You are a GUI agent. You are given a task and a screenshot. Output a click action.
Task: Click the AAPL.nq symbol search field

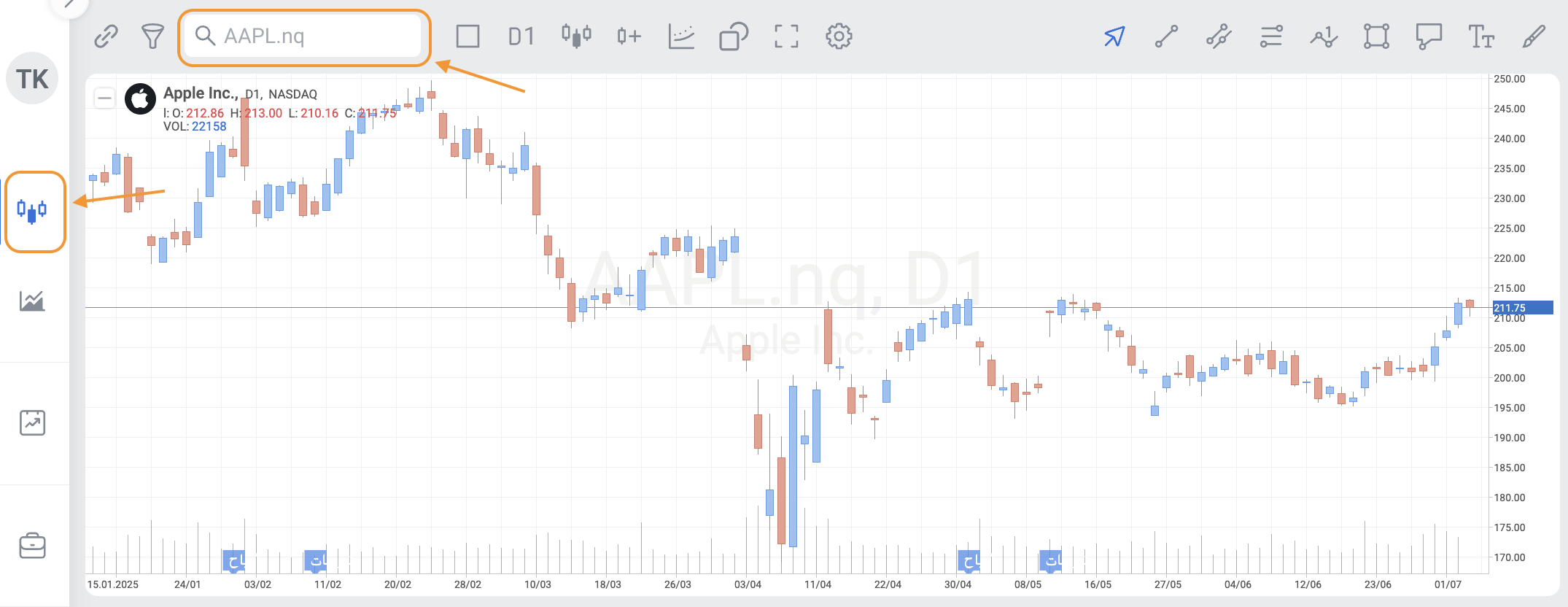[x=303, y=36]
